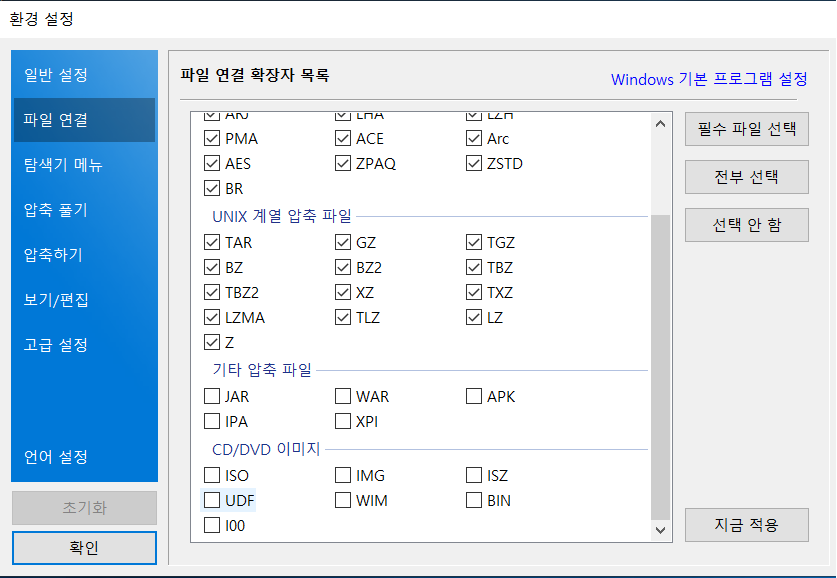Enable the UDF checkbox

(x=212, y=500)
